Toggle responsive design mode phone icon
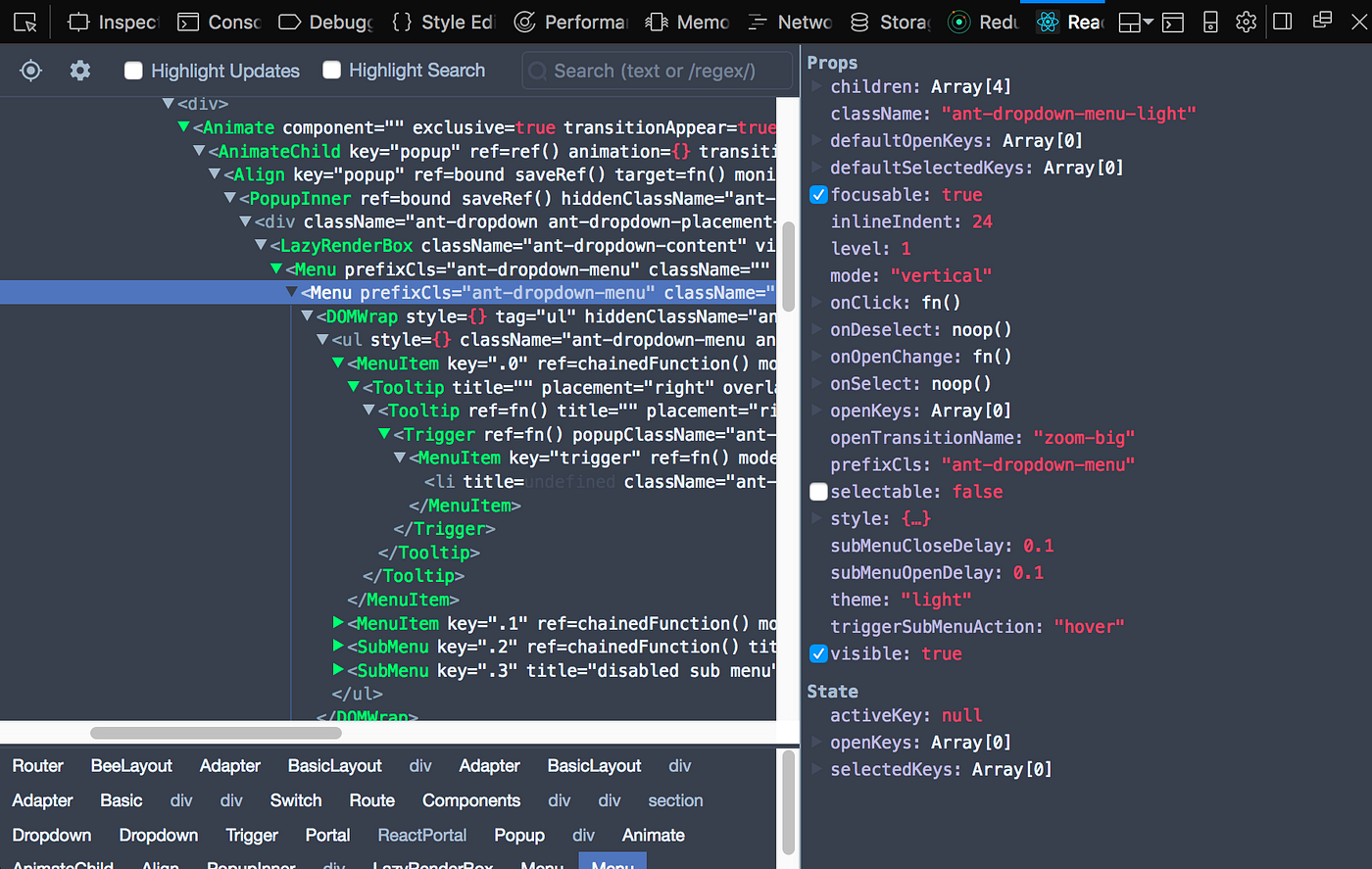This screenshot has width=1372, height=869. (1210, 21)
